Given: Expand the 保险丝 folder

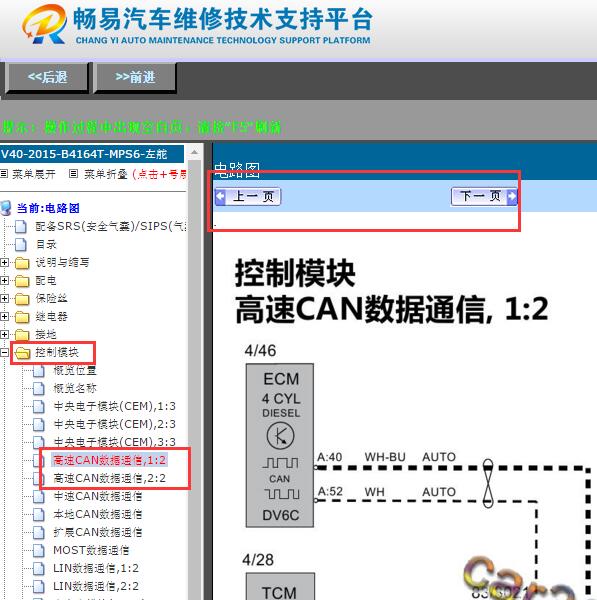Looking at the screenshot, I should click(4, 298).
